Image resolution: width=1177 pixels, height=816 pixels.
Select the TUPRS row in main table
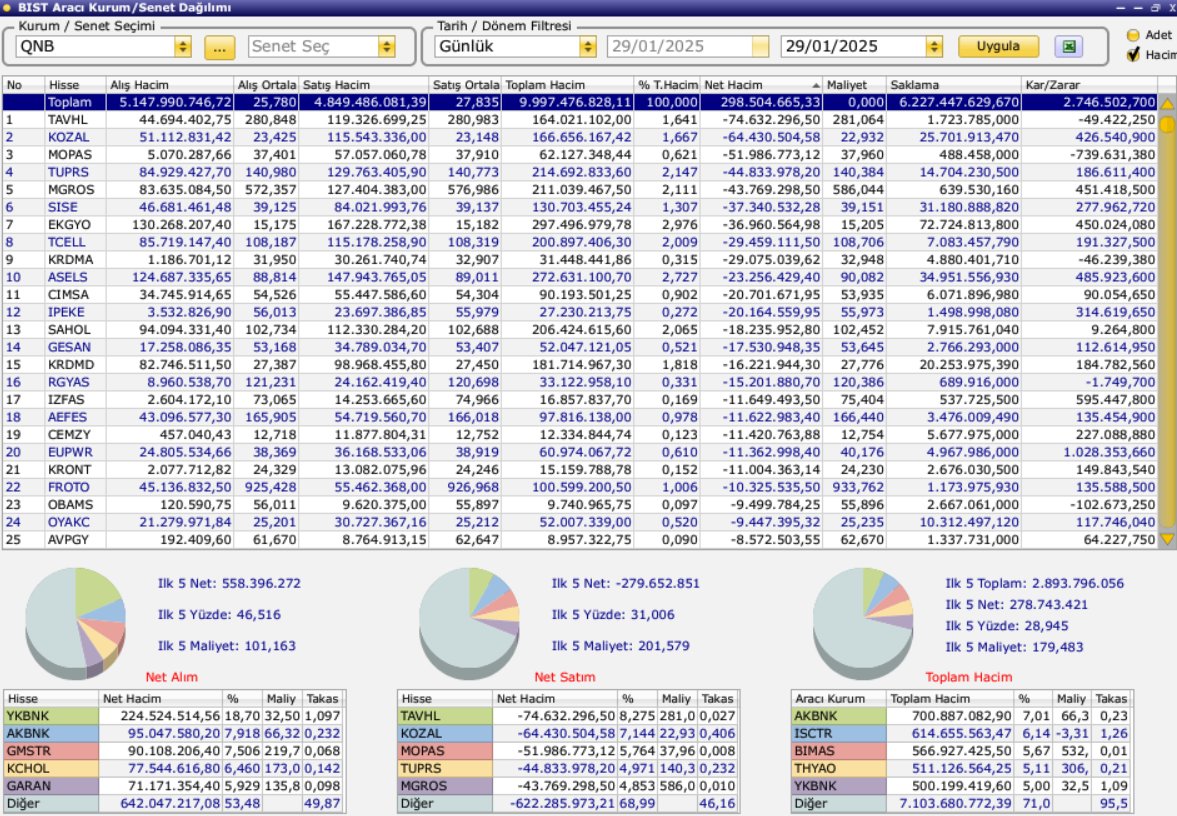579,172
